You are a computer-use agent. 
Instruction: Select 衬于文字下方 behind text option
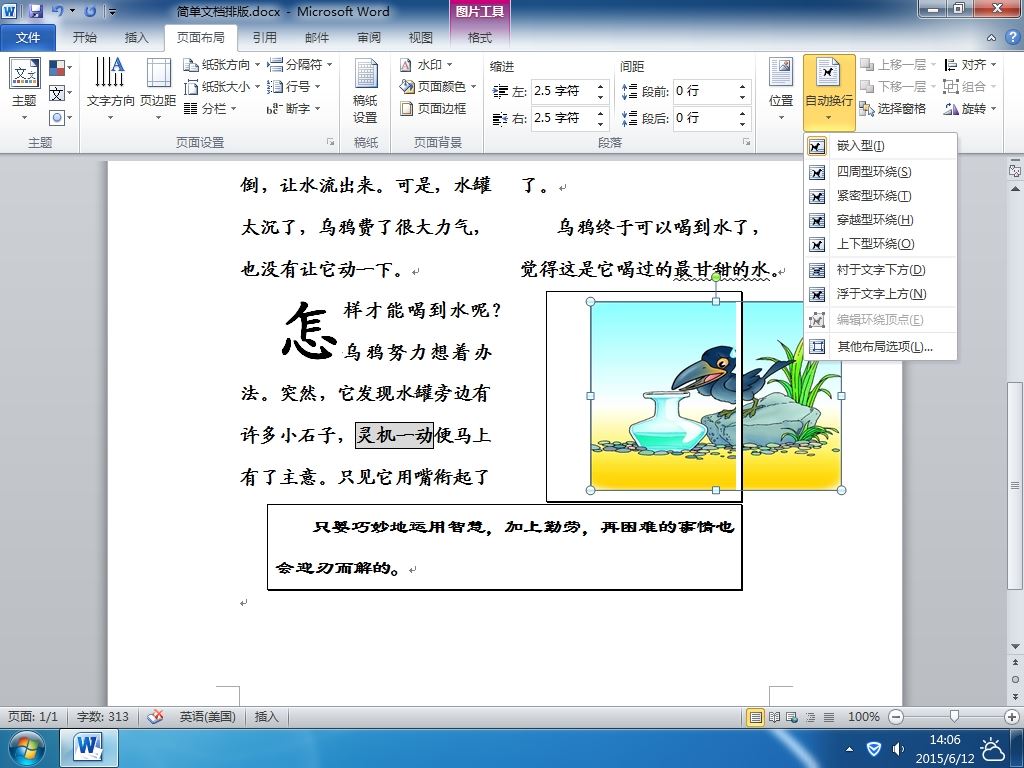(x=880, y=270)
